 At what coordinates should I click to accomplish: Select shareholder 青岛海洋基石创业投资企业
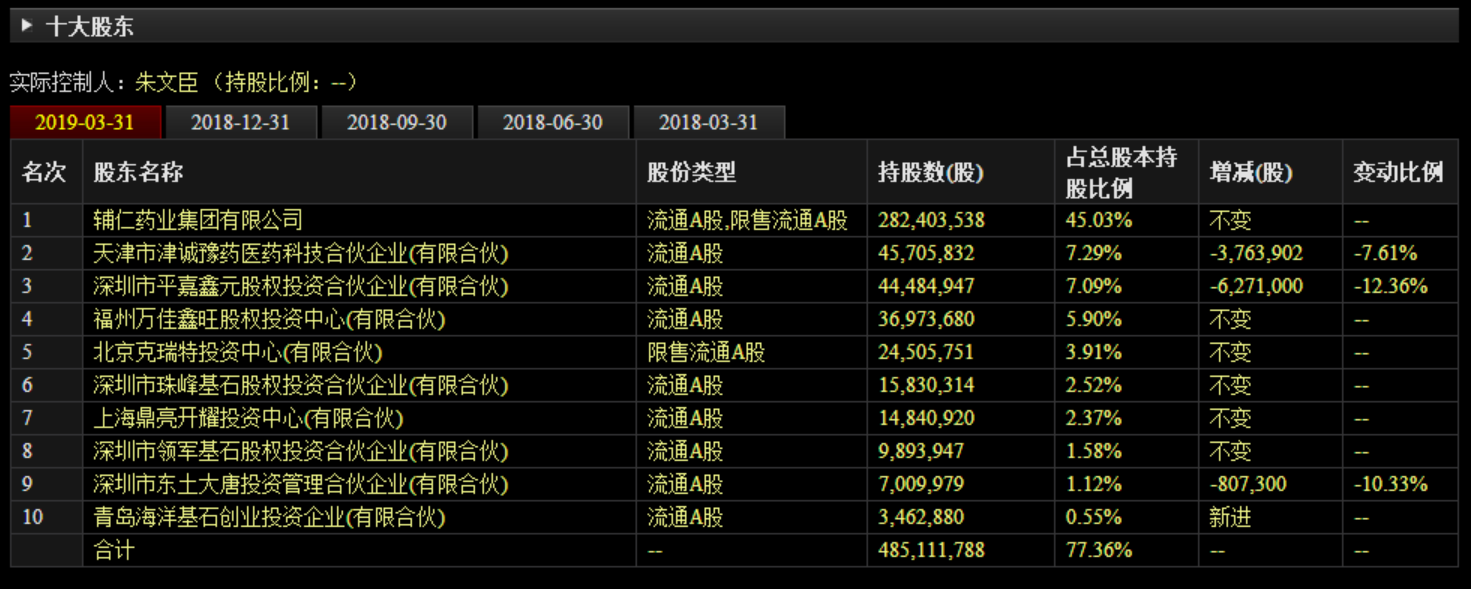coord(269,517)
